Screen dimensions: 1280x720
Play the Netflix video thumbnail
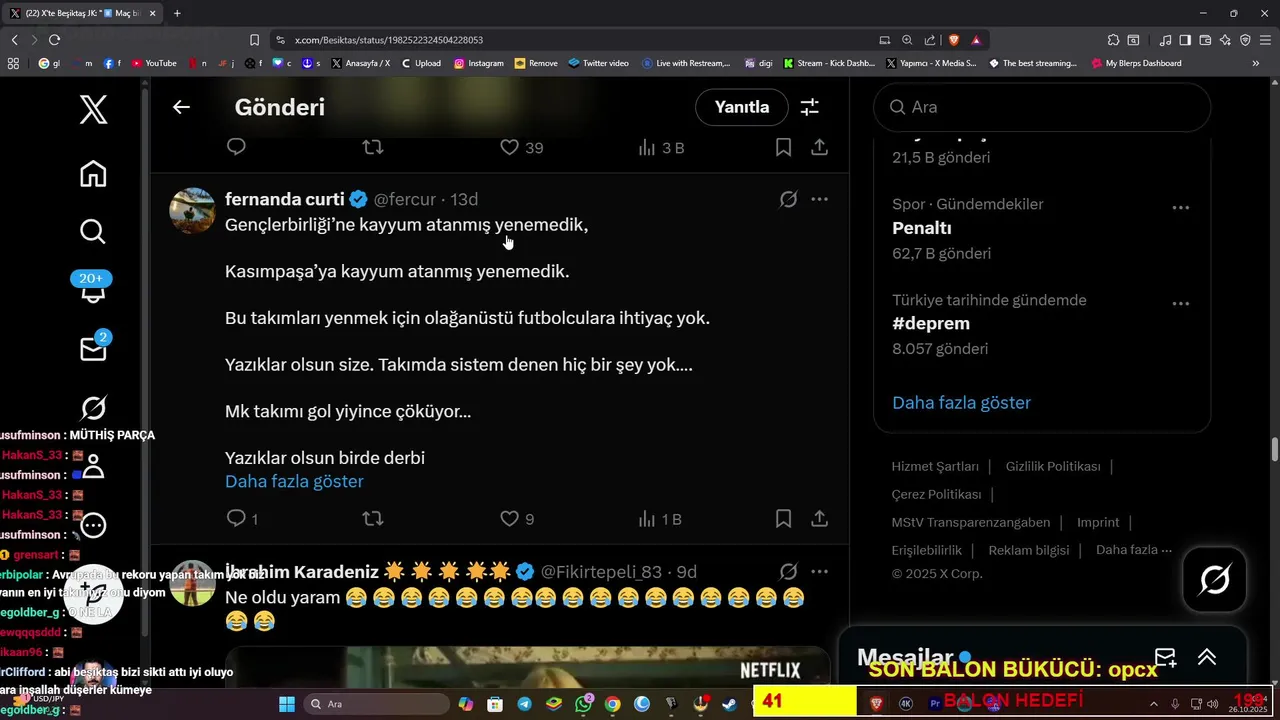[x=528, y=670]
